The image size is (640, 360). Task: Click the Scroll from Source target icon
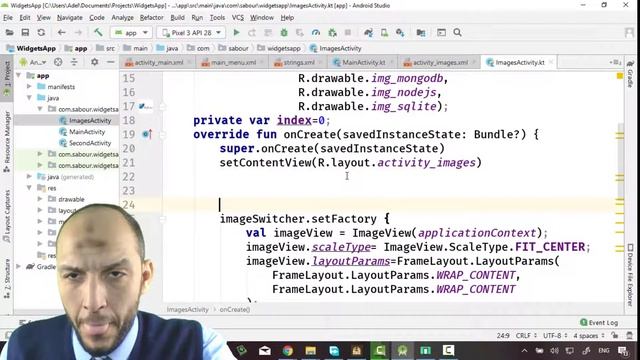(58, 62)
